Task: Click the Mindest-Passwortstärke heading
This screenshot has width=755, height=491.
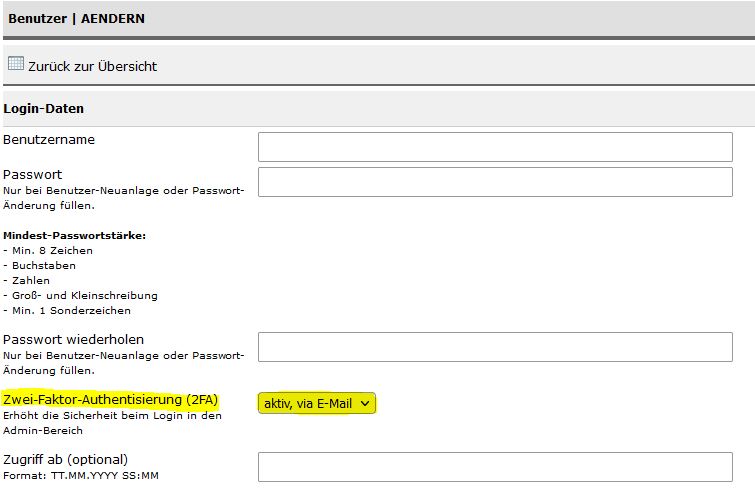Action: point(74,235)
